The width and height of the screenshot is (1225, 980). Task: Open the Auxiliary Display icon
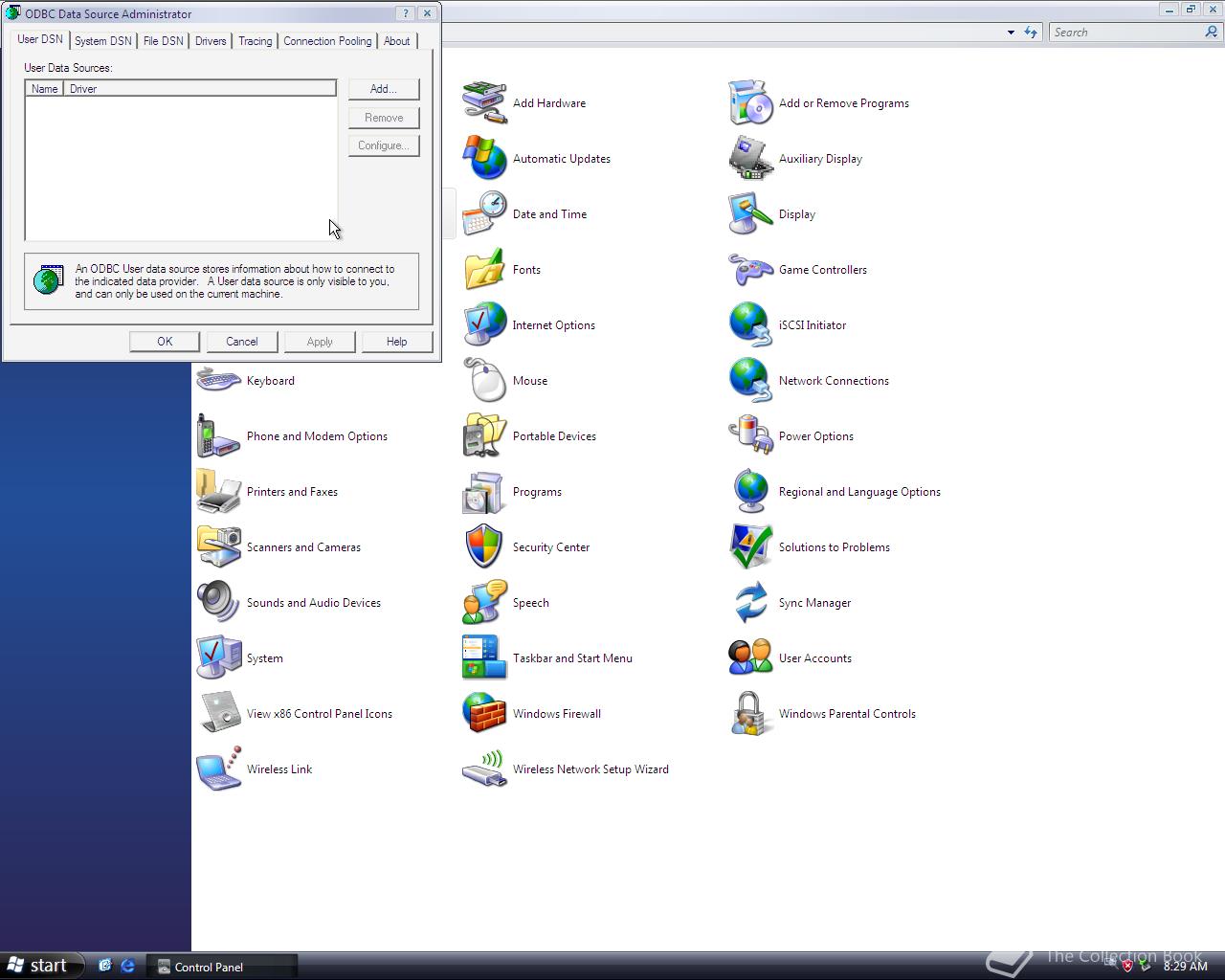click(x=750, y=159)
